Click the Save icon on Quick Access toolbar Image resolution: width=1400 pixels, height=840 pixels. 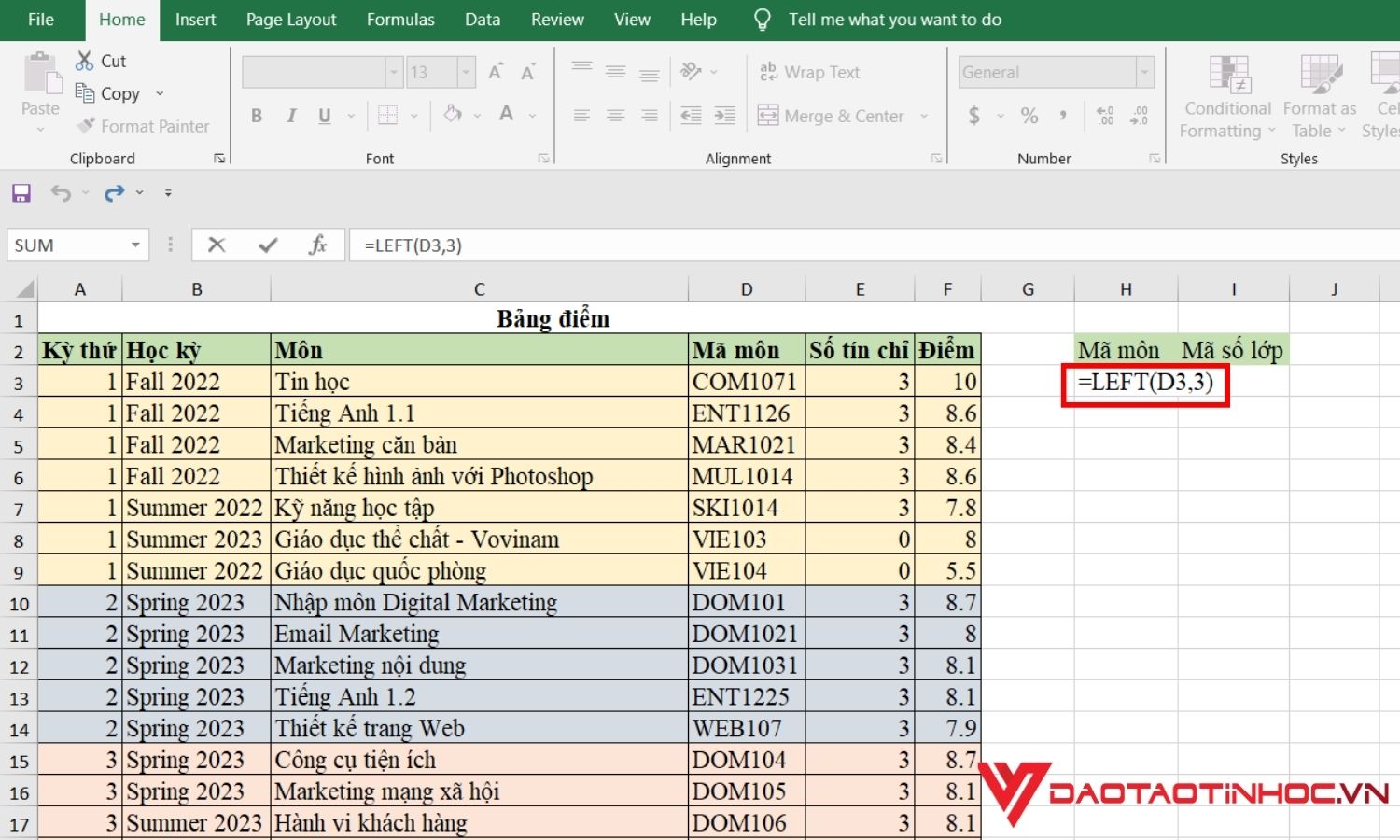pyautogui.click(x=21, y=192)
